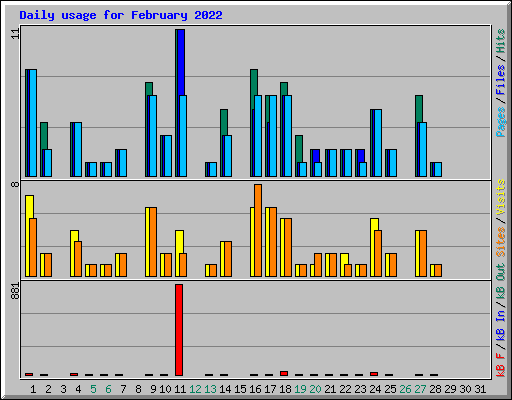
Task: Click the day label "24" on the x-axis
Action: 375,389
